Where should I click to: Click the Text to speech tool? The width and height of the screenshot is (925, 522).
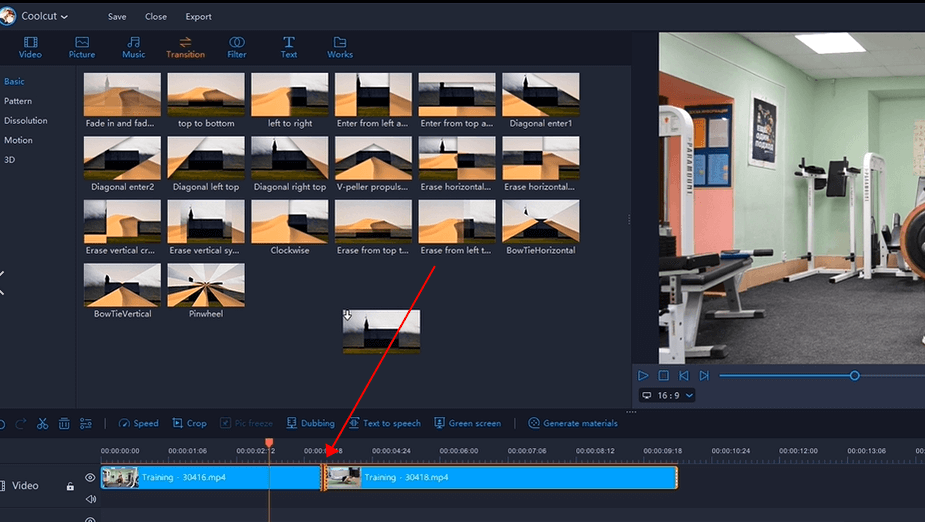385,423
